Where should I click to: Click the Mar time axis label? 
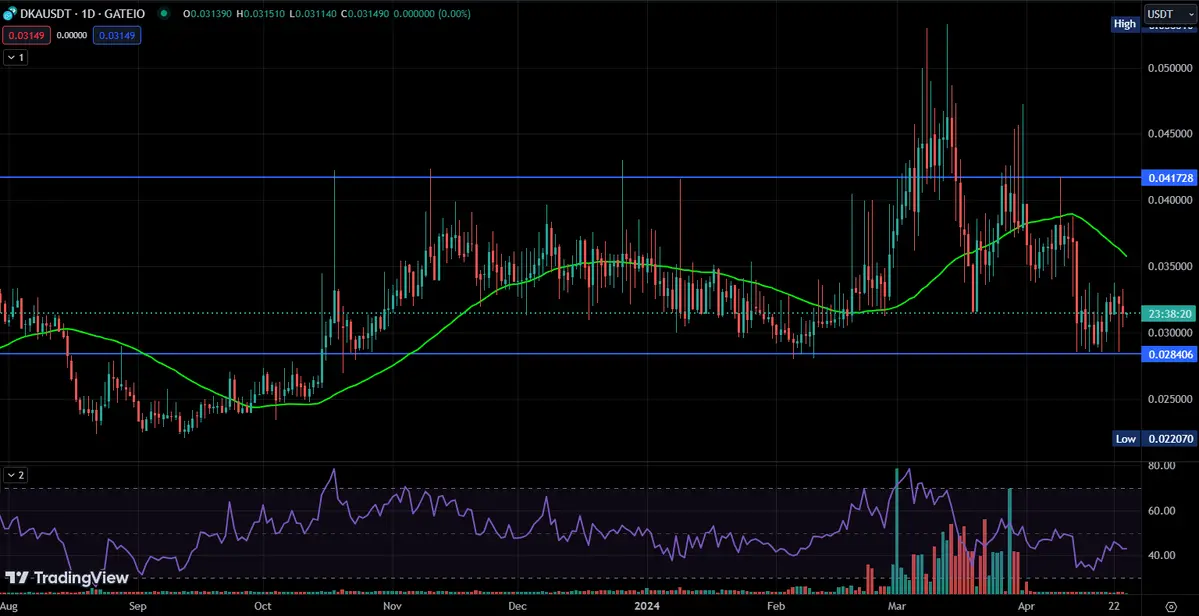pyautogui.click(x=896, y=605)
